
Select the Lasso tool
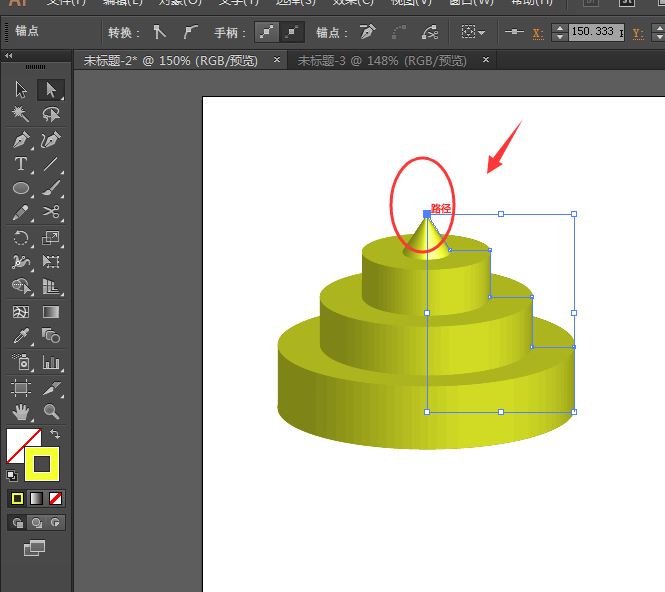(51, 114)
